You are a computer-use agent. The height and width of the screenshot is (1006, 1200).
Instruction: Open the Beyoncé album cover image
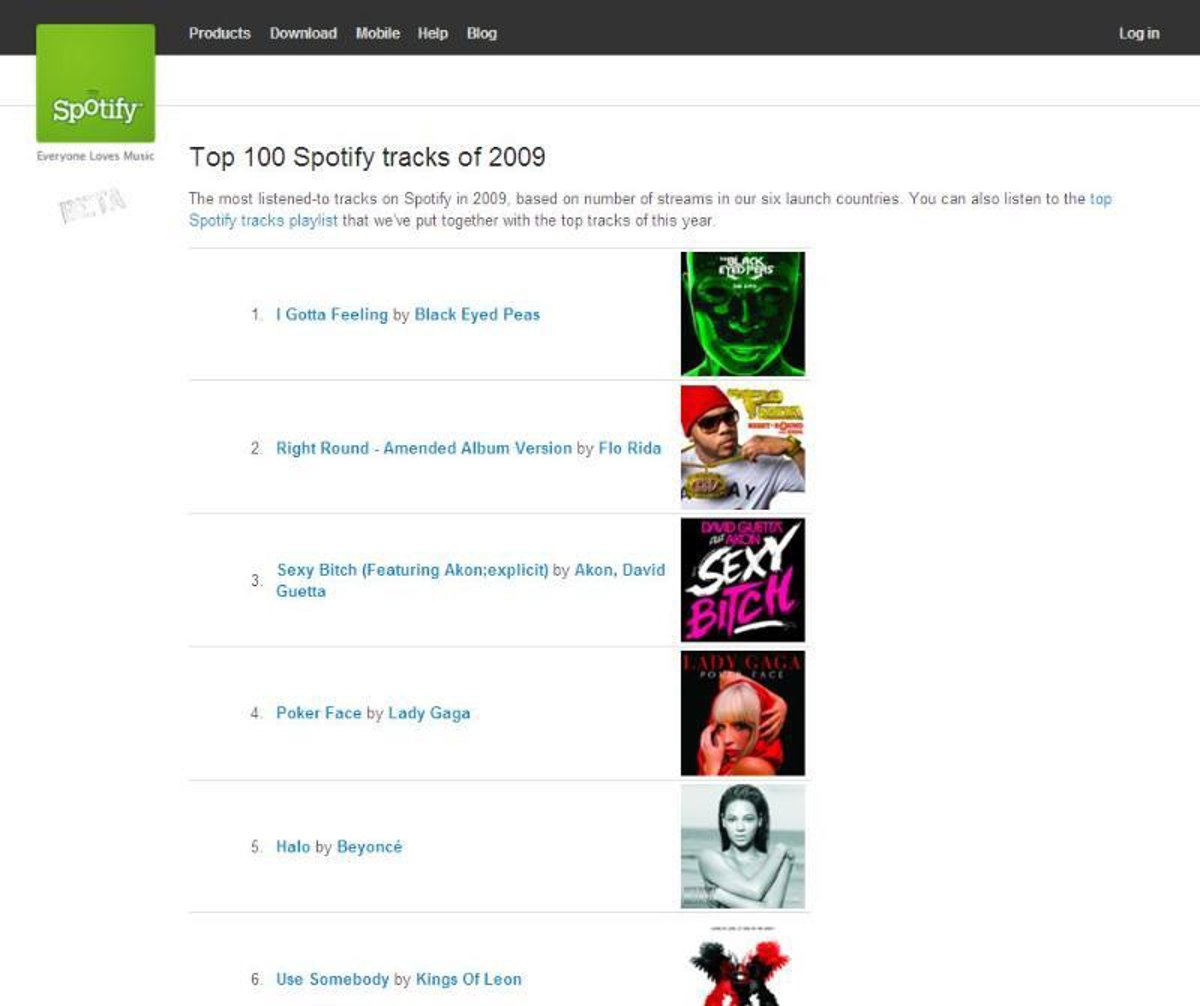742,846
